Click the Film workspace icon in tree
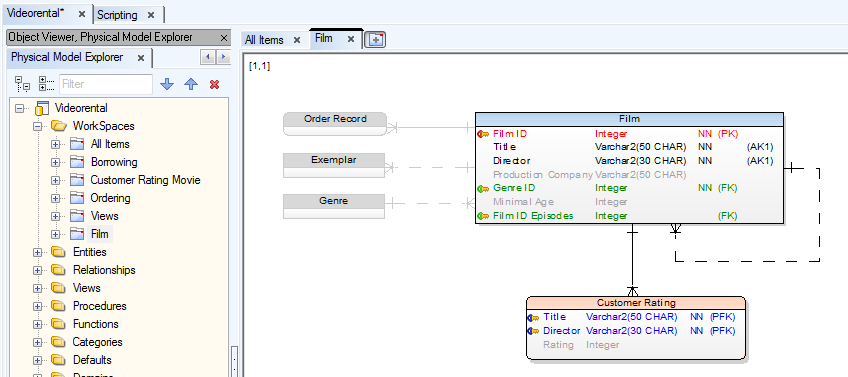Image resolution: width=848 pixels, height=377 pixels. coord(77,234)
